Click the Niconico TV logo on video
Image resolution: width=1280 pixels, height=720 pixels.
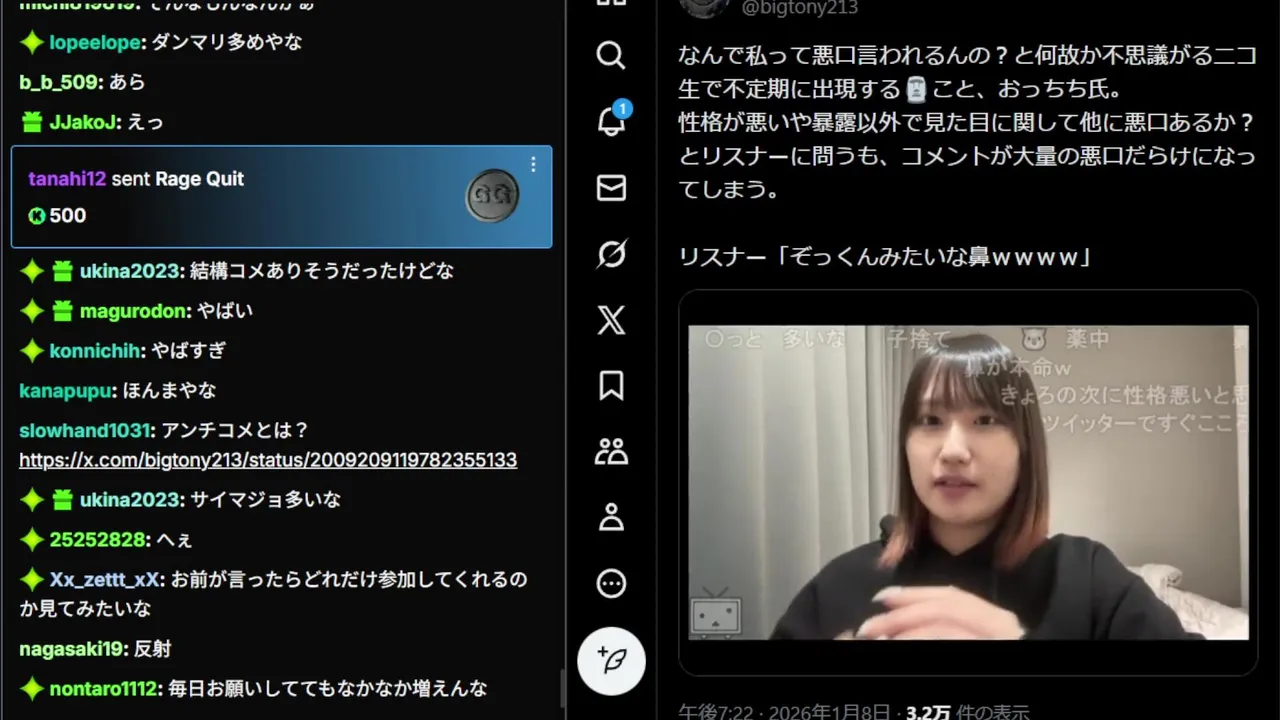[716, 612]
